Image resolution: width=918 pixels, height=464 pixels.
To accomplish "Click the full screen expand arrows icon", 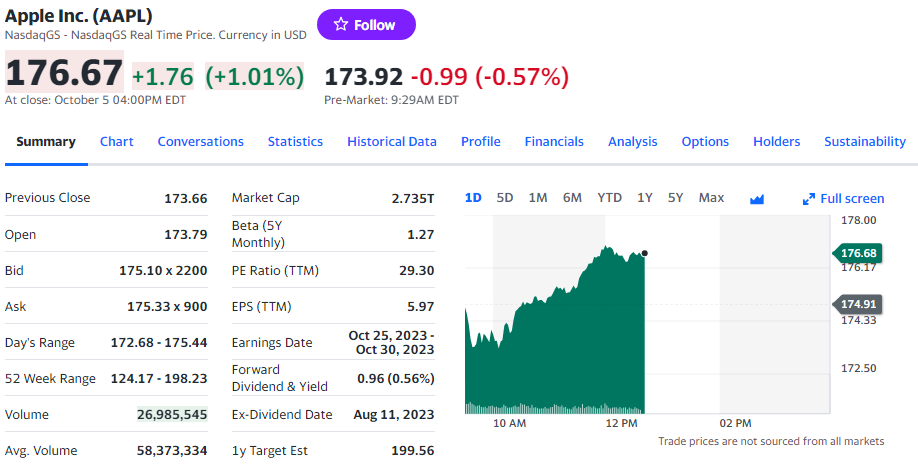I will coord(809,199).
